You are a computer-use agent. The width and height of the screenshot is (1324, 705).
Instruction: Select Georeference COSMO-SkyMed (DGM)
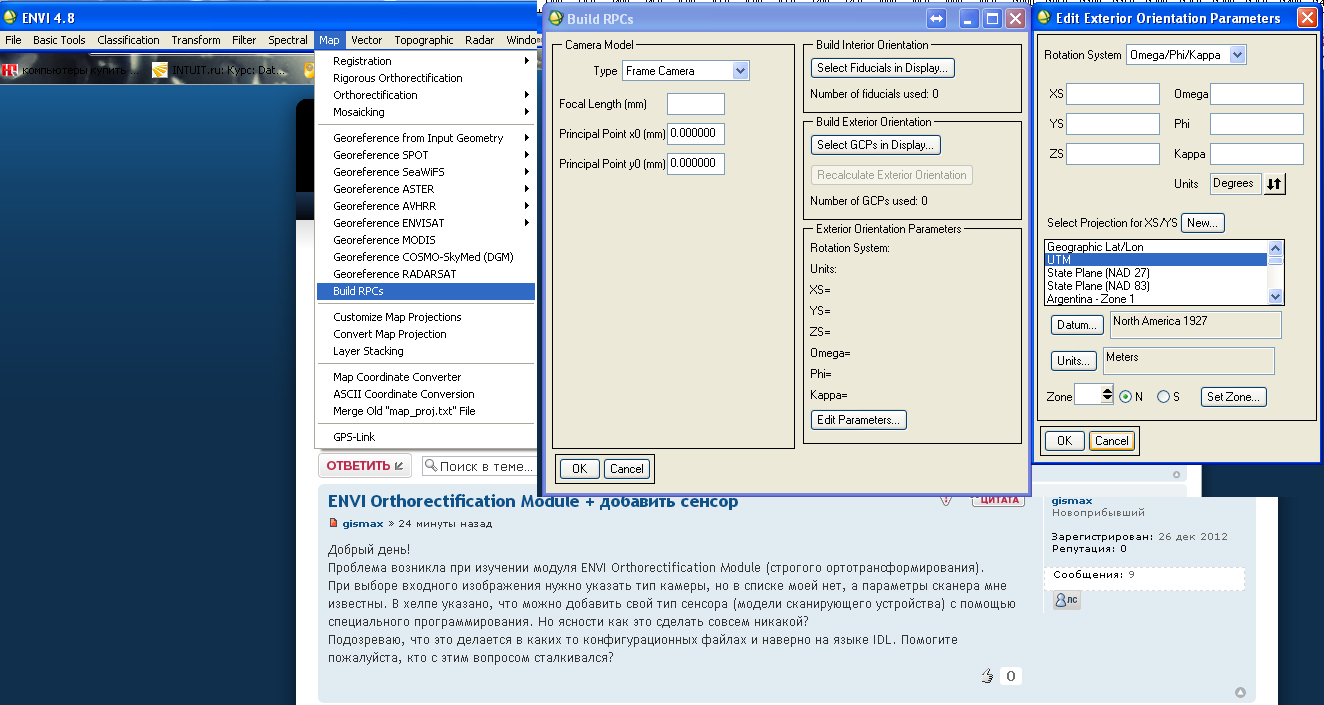tap(426, 257)
